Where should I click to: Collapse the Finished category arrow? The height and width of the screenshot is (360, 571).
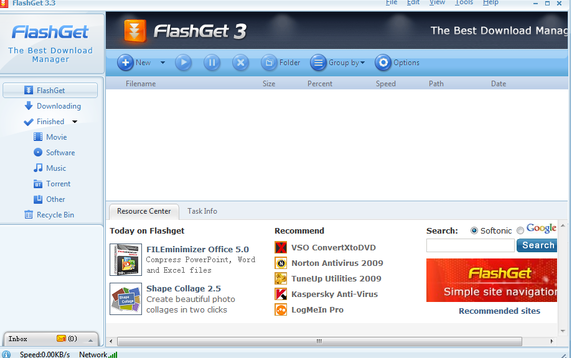(x=75, y=122)
